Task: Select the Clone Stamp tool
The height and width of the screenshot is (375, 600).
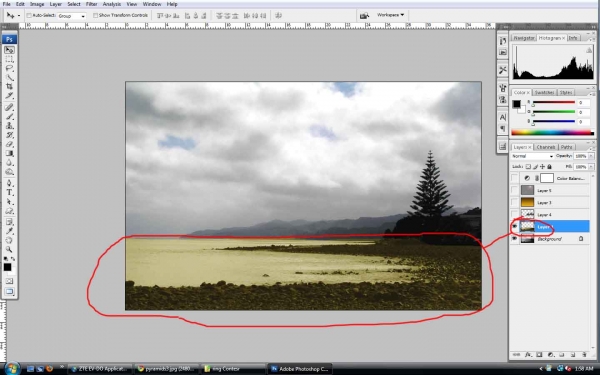Action: coord(9,126)
